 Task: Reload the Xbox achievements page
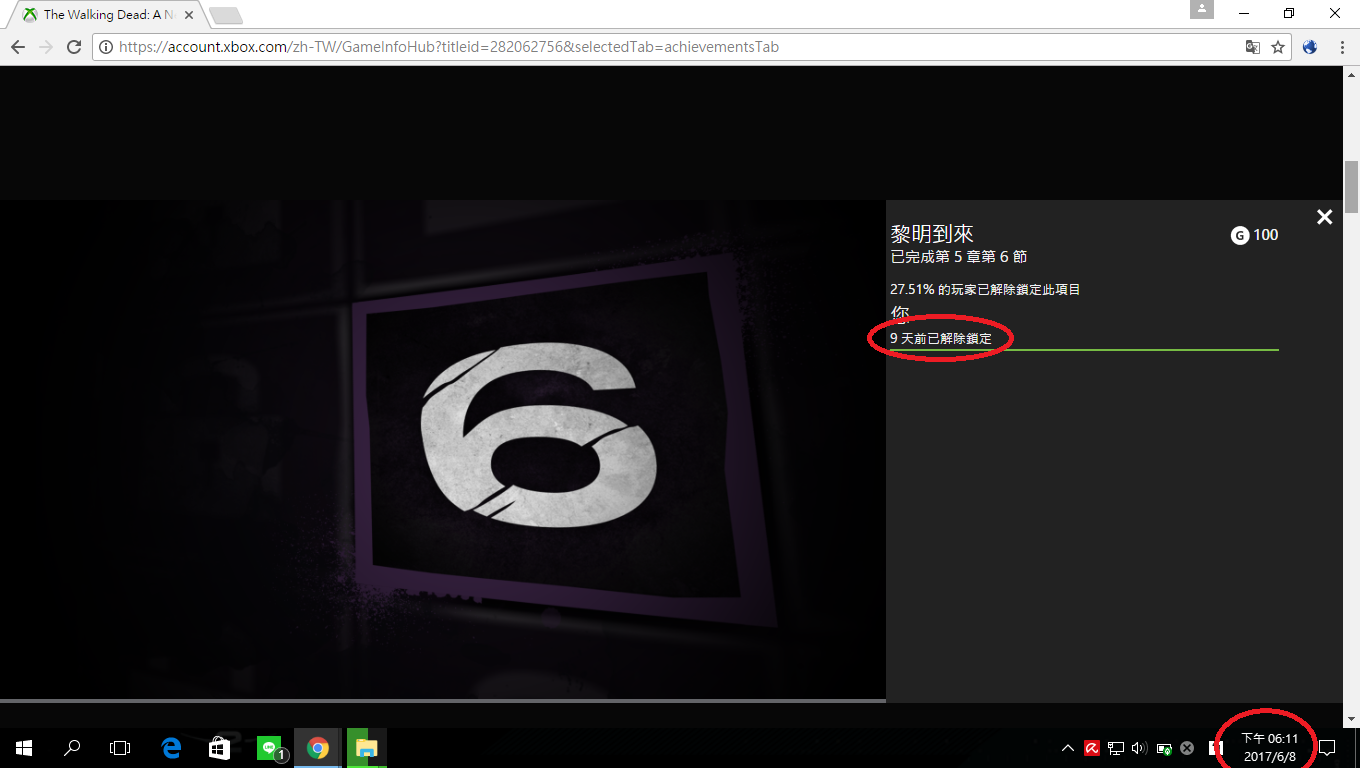74,47
